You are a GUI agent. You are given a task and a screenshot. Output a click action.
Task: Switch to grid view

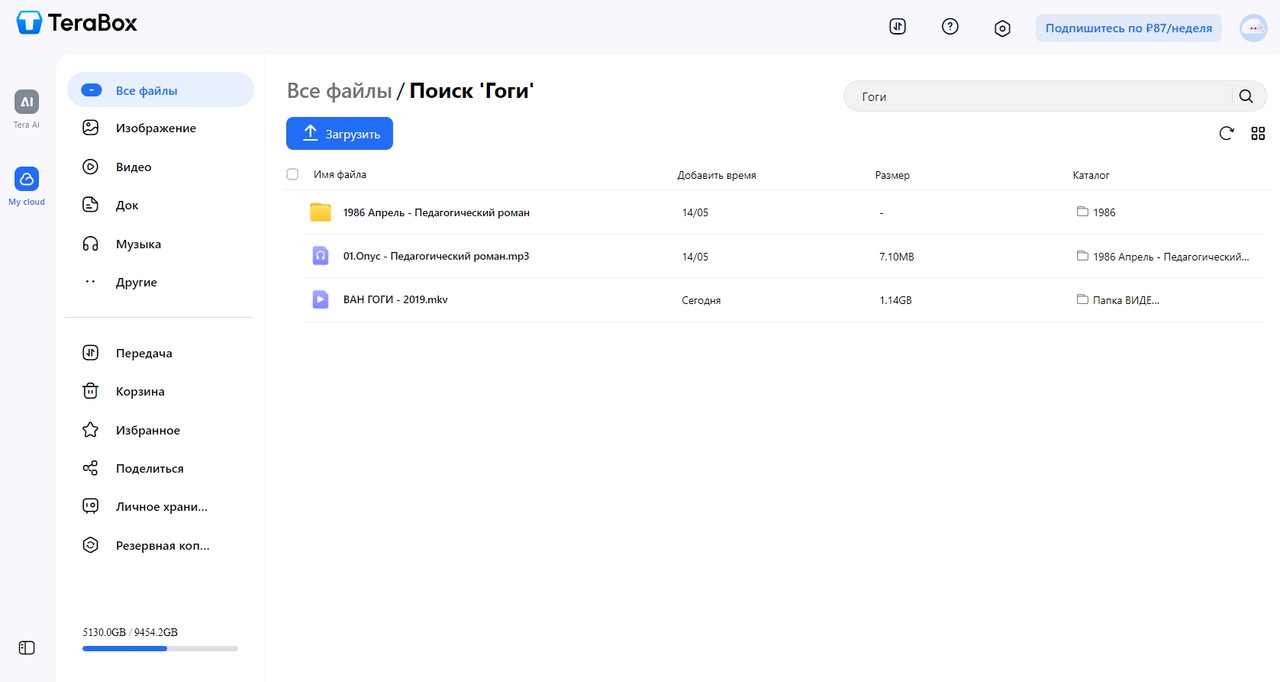(x=1258, y=133)
